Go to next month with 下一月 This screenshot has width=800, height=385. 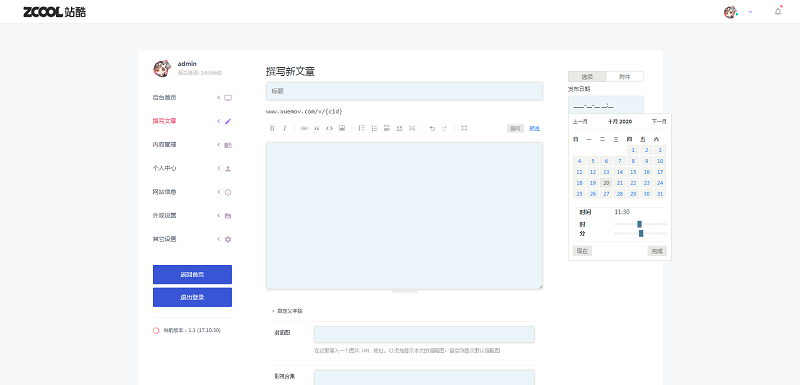tap(659, 122)
